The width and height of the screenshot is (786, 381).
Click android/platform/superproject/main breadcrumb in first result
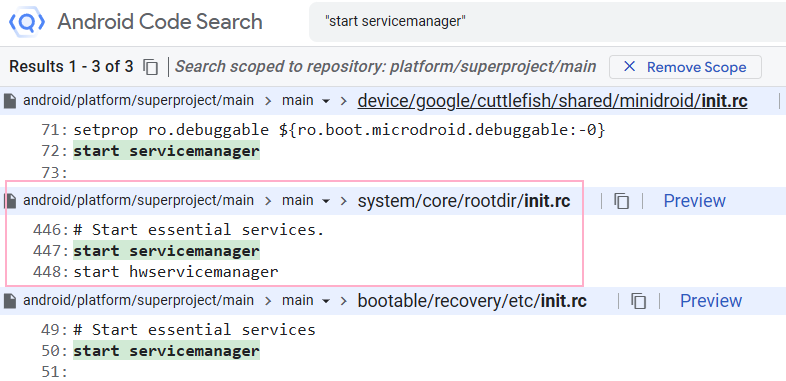coord(138,101)
